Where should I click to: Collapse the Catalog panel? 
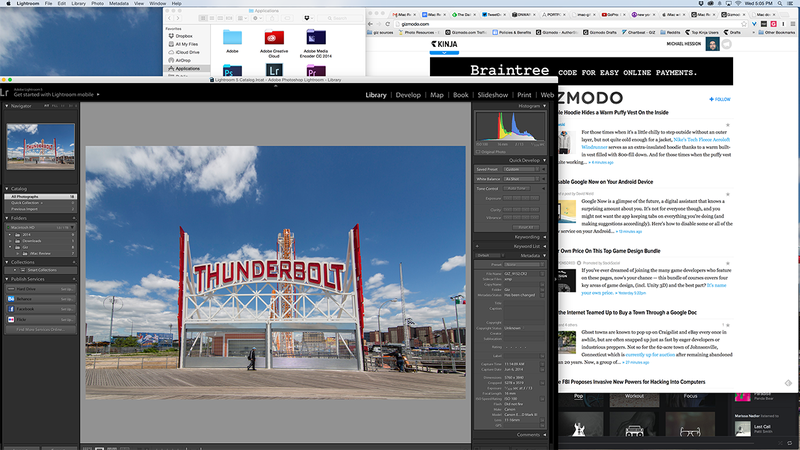pos(7,189)
